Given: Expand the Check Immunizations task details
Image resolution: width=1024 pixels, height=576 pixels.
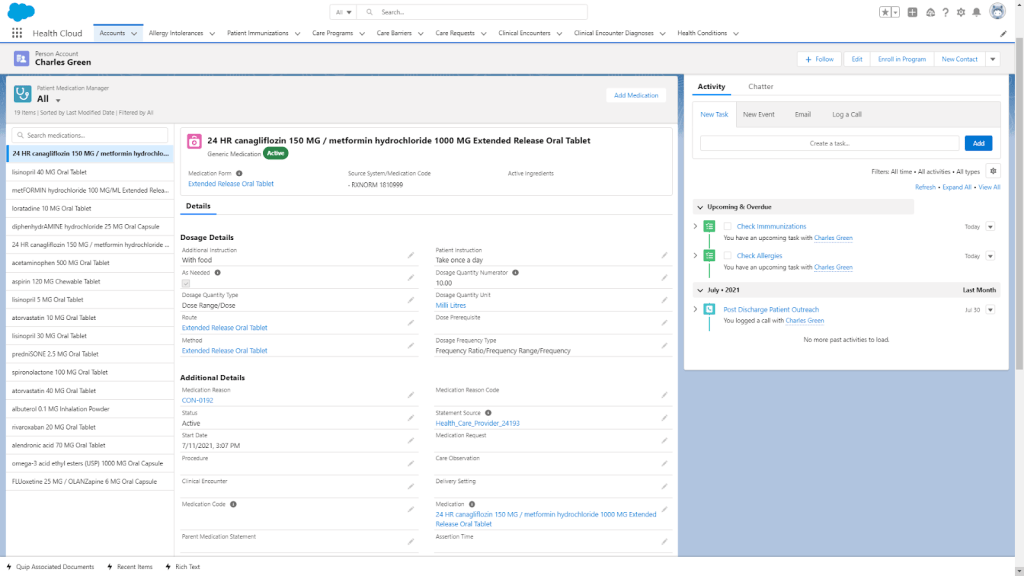Looking at the screenshot, I should (696, 227).
